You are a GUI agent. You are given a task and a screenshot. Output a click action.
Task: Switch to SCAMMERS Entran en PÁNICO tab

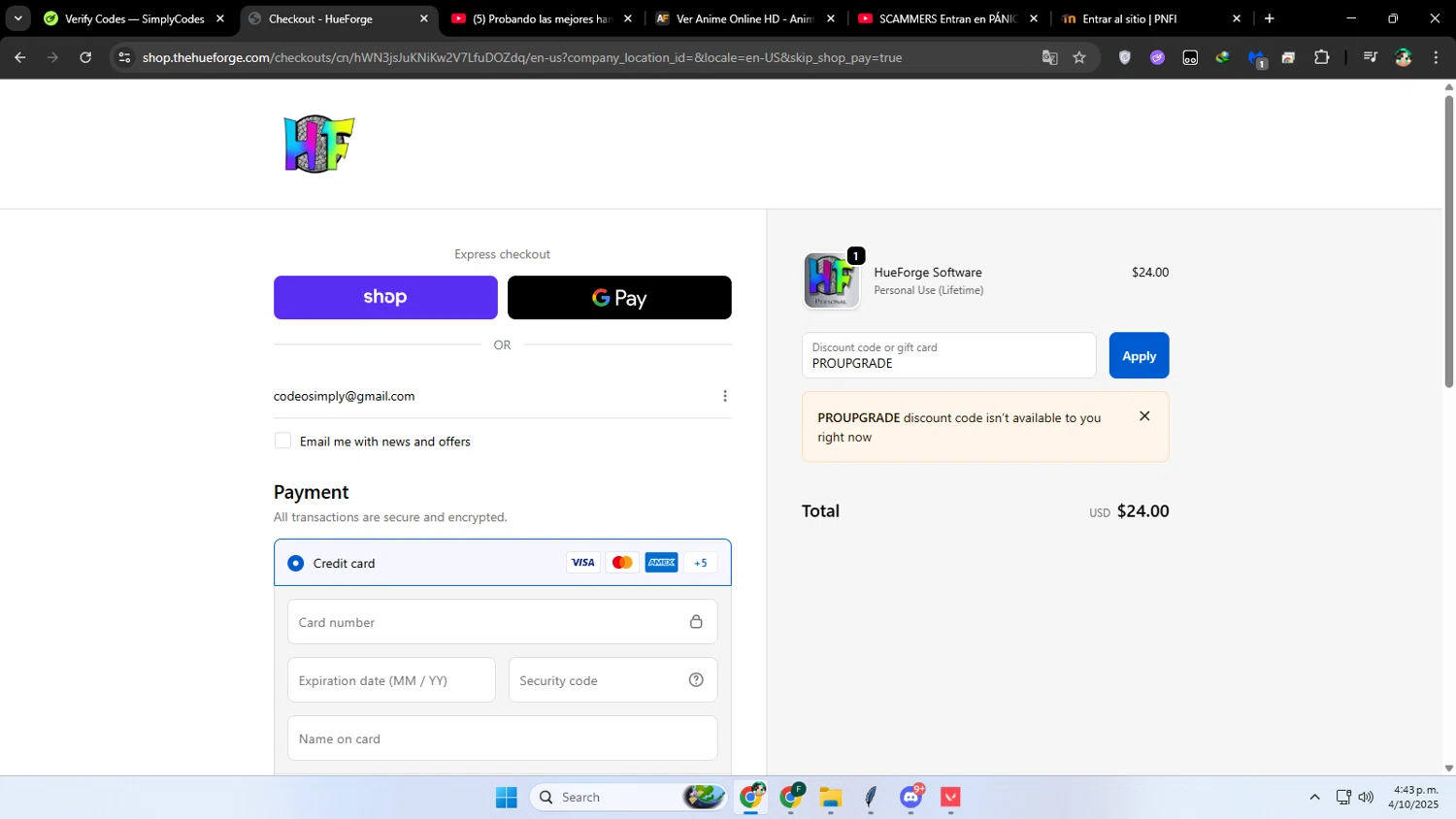947,18
